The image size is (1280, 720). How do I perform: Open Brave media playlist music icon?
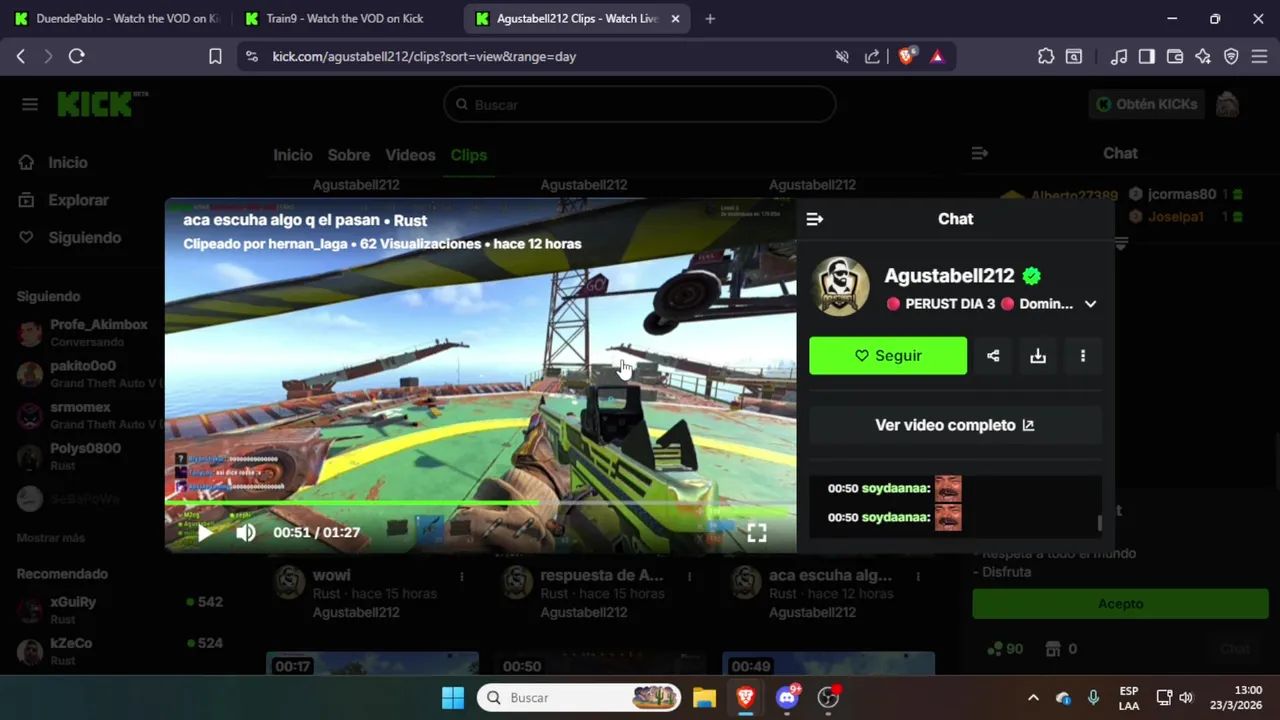(x=1119, y=57)
